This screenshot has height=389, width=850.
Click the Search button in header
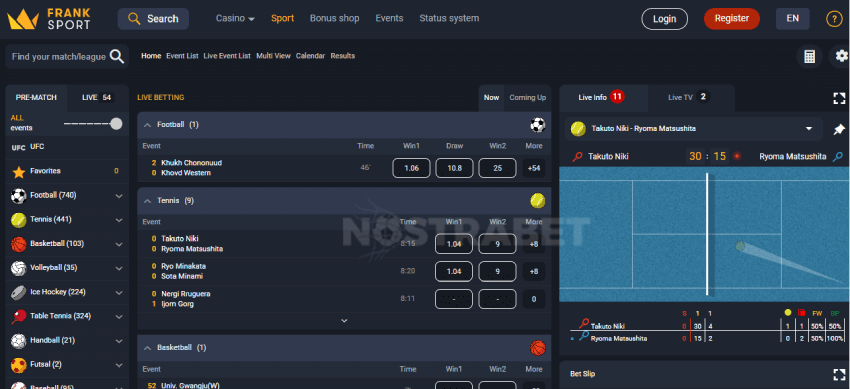(153, 19)
